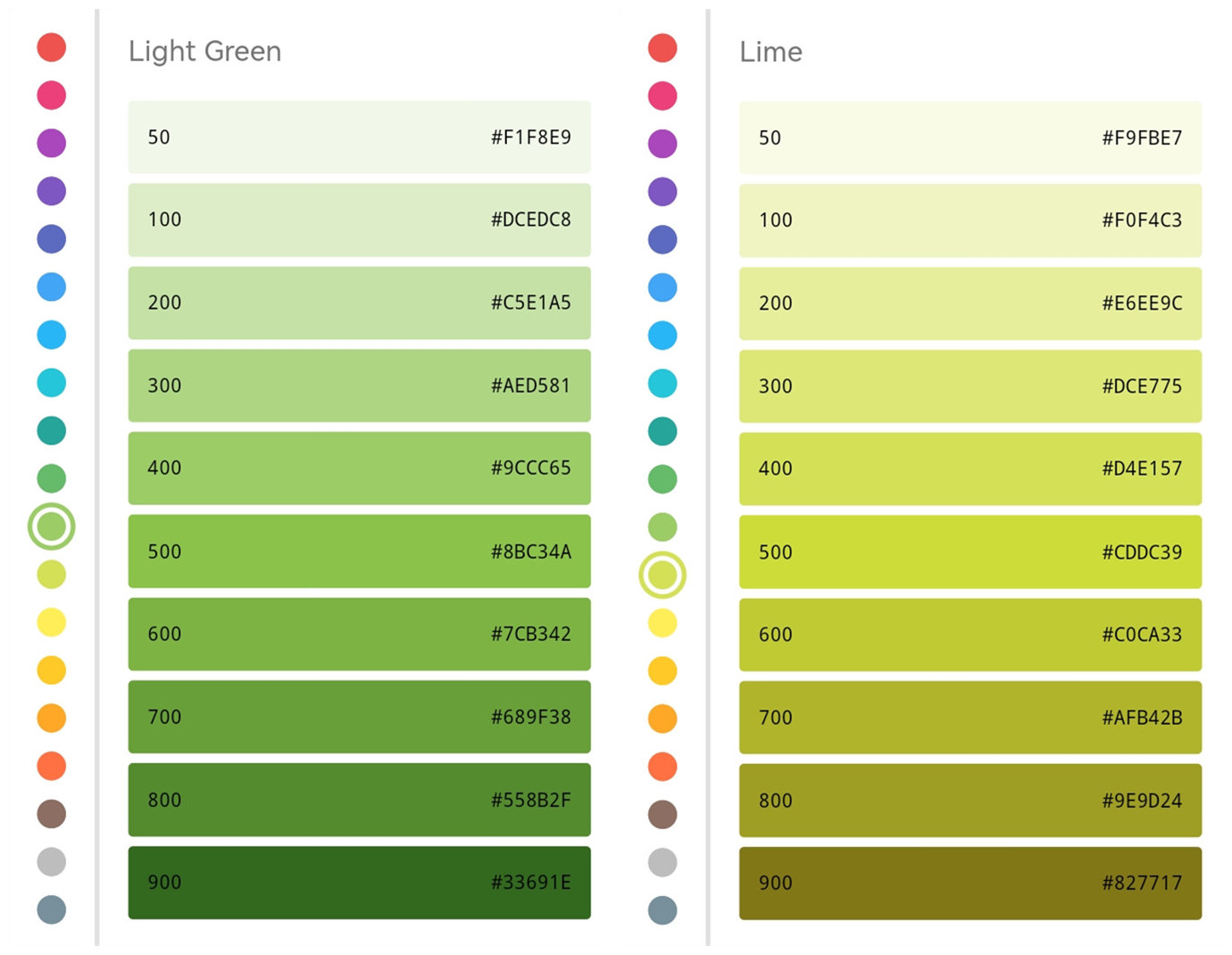Click the Light Green palette heading
The image size is (1232, 955).
coord(204,51)
